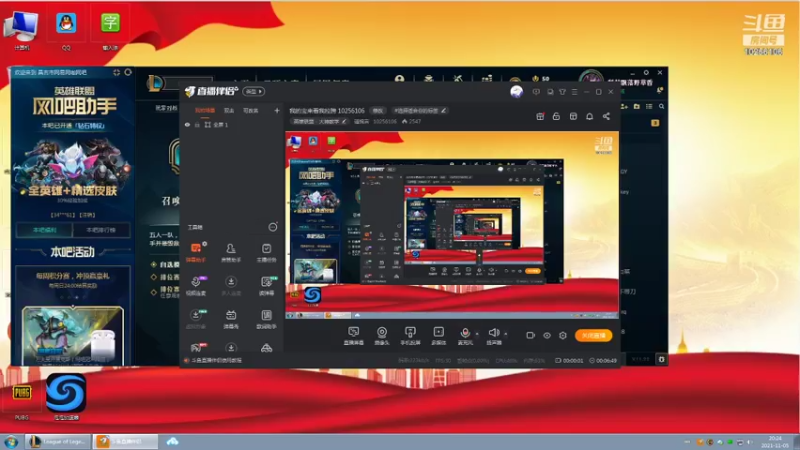Open the middle tool in first toolbox row
The image size is (800, 450).
(x=231, y=252)
